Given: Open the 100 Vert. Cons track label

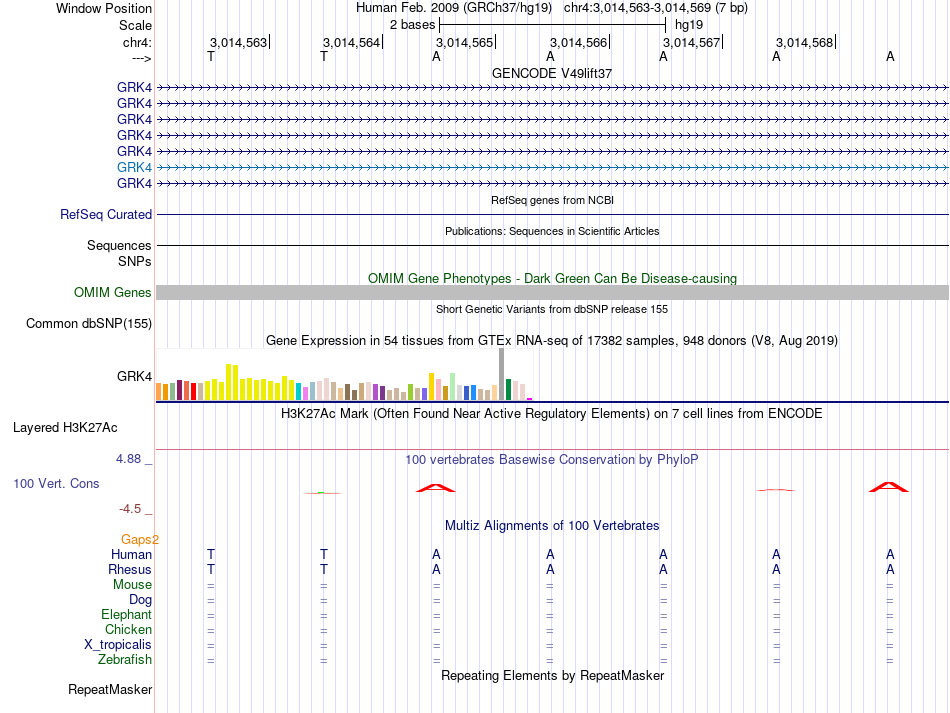Looking at the screenshot, I should tap(56, 483).
